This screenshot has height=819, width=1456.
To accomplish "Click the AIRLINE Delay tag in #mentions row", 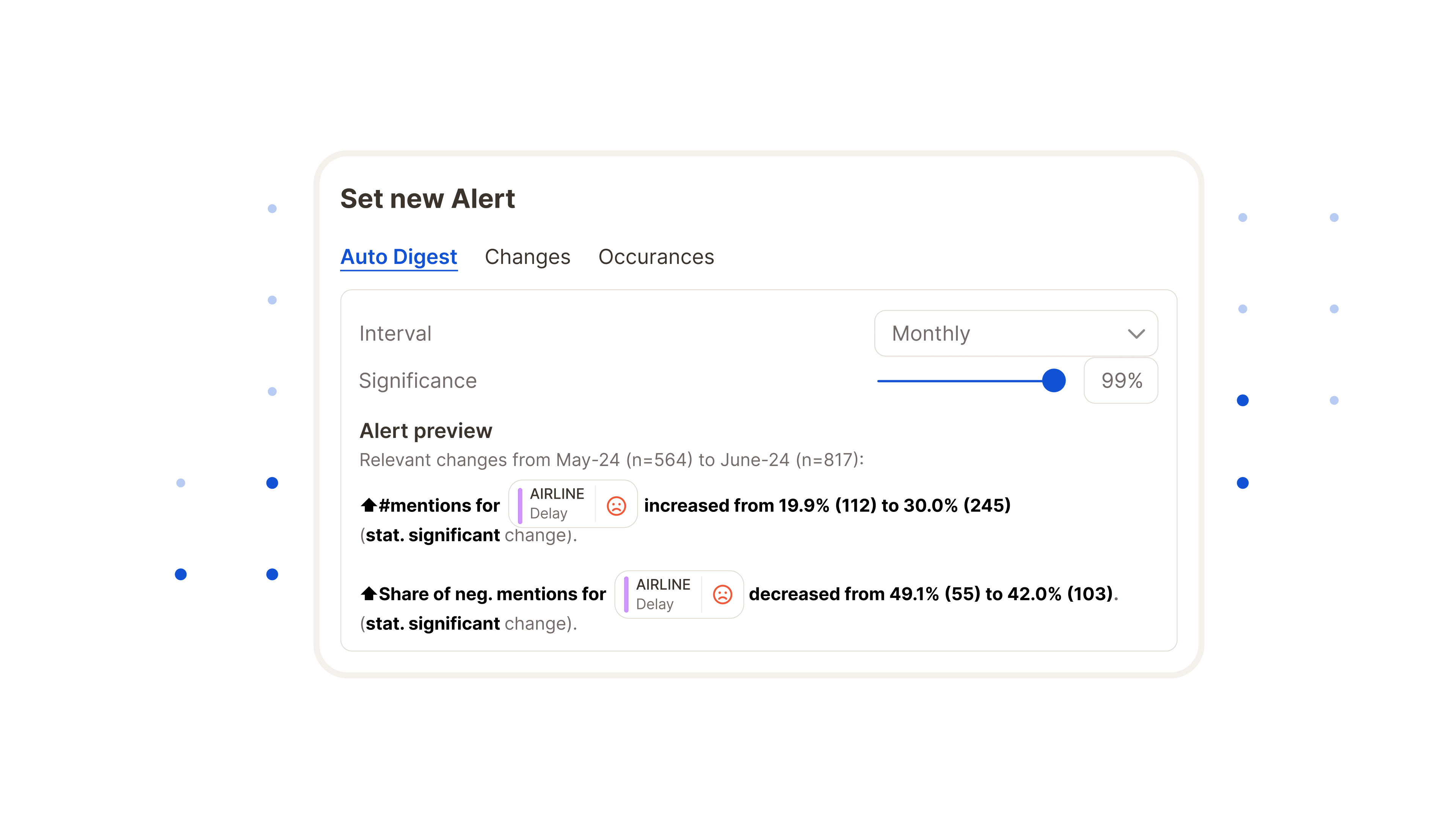I will click(x=573, y=504).
